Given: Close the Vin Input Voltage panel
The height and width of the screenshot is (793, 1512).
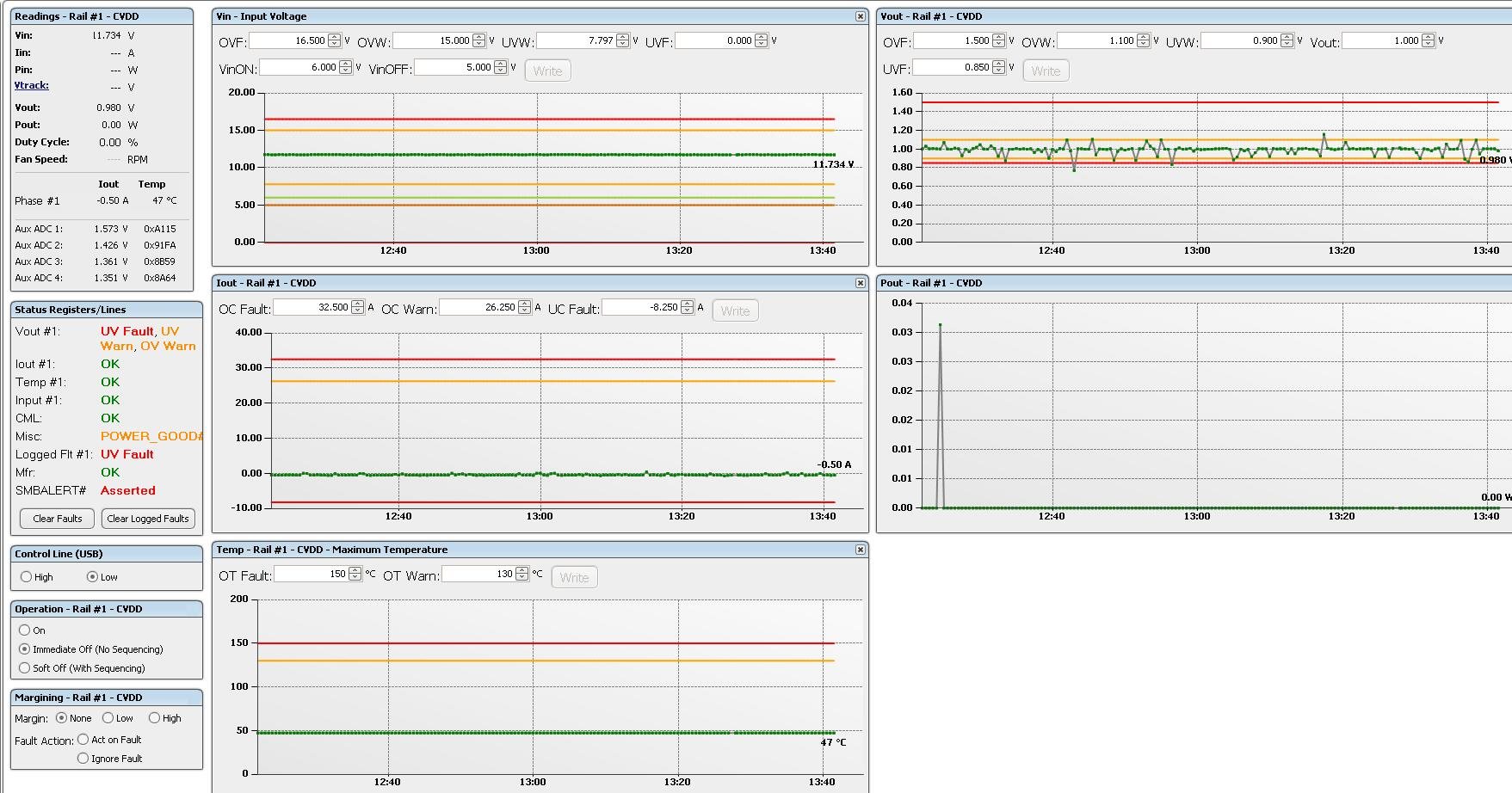Looking at the screenshot, I should coord(861,16).
